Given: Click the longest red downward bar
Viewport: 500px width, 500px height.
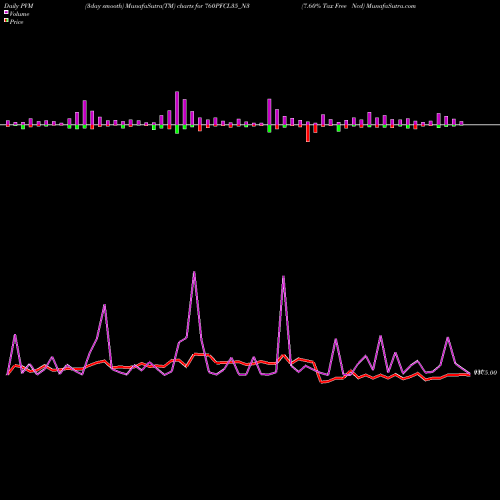Looking at the screenshot, I should [308, 133].
